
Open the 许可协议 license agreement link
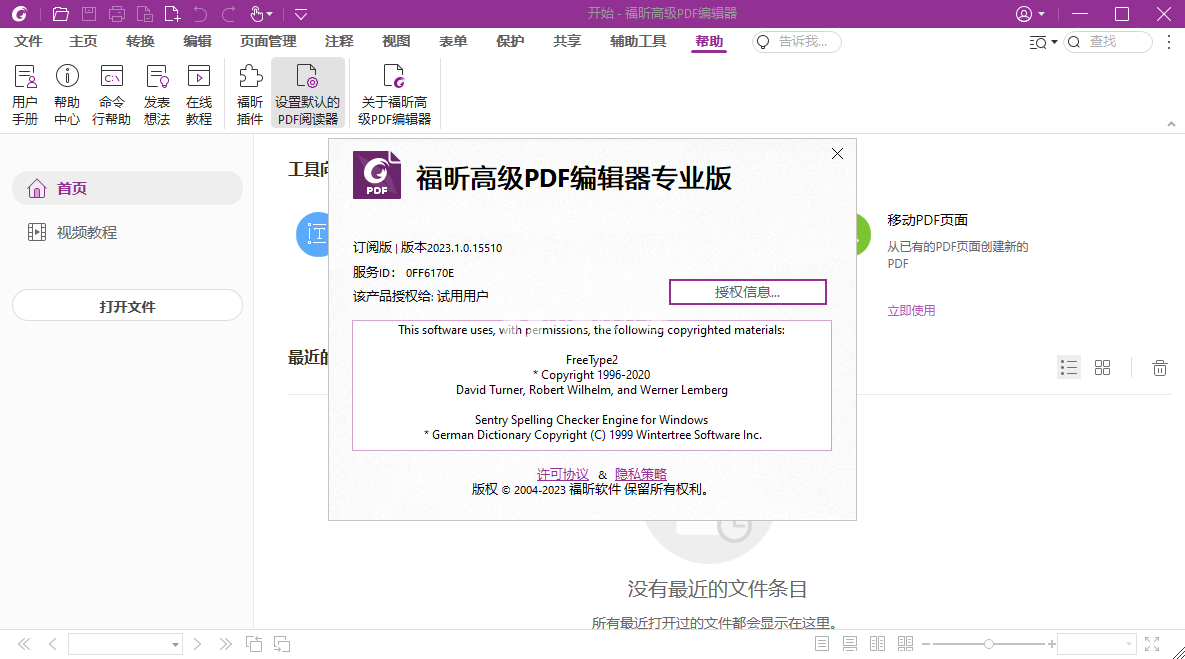pos(562,475)
